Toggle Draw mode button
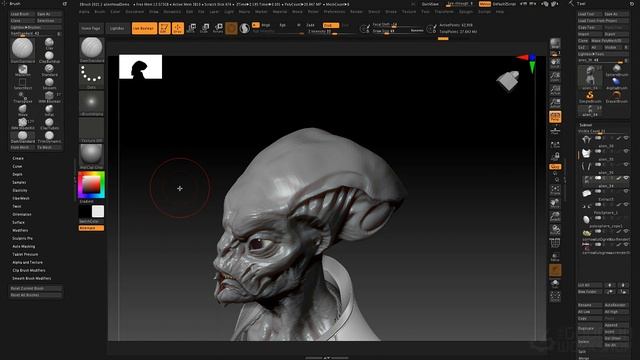The image size is (640, 360). 178,28
